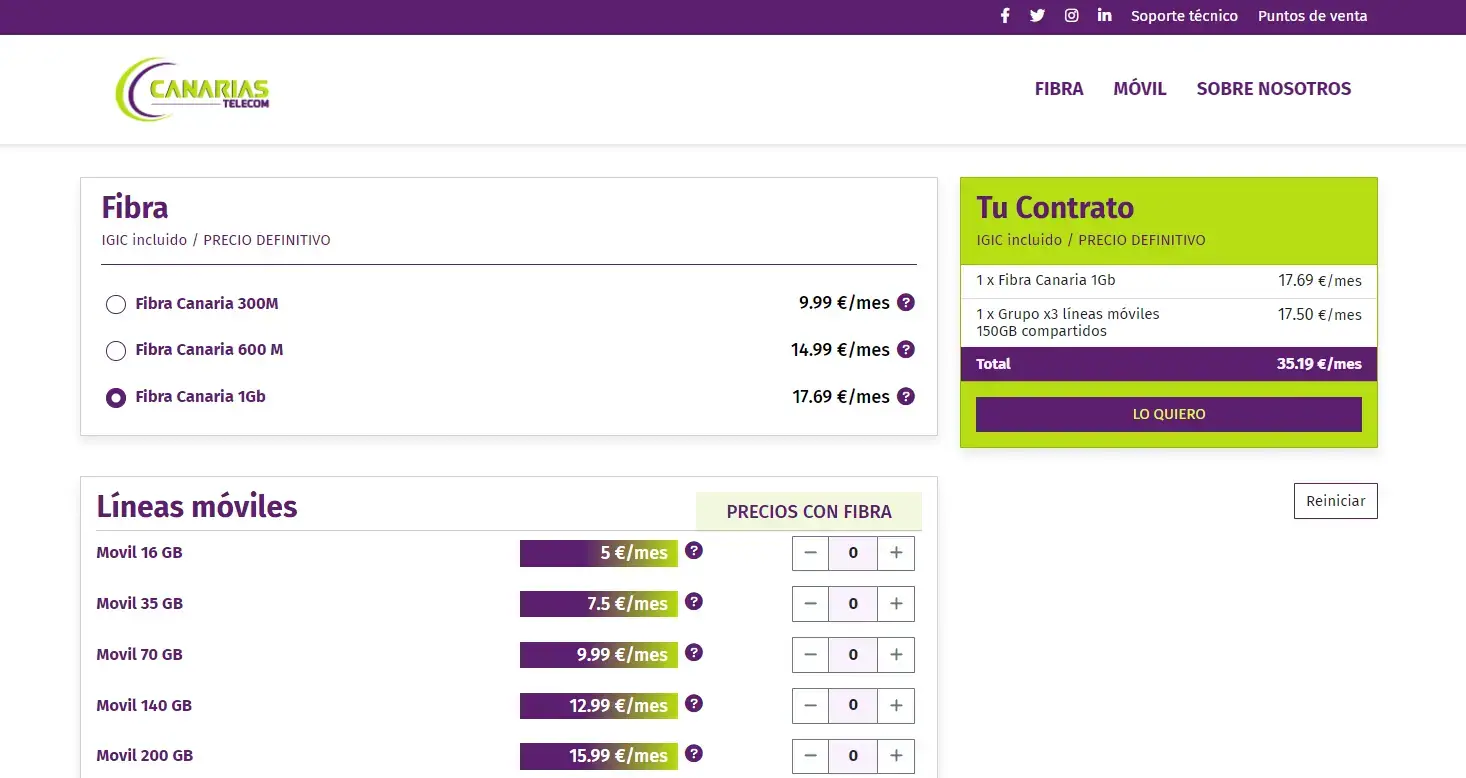1466x778 pixels.
Task: Click the 9.99 €/mes mobile price bar
Action: tap(599, 655)
